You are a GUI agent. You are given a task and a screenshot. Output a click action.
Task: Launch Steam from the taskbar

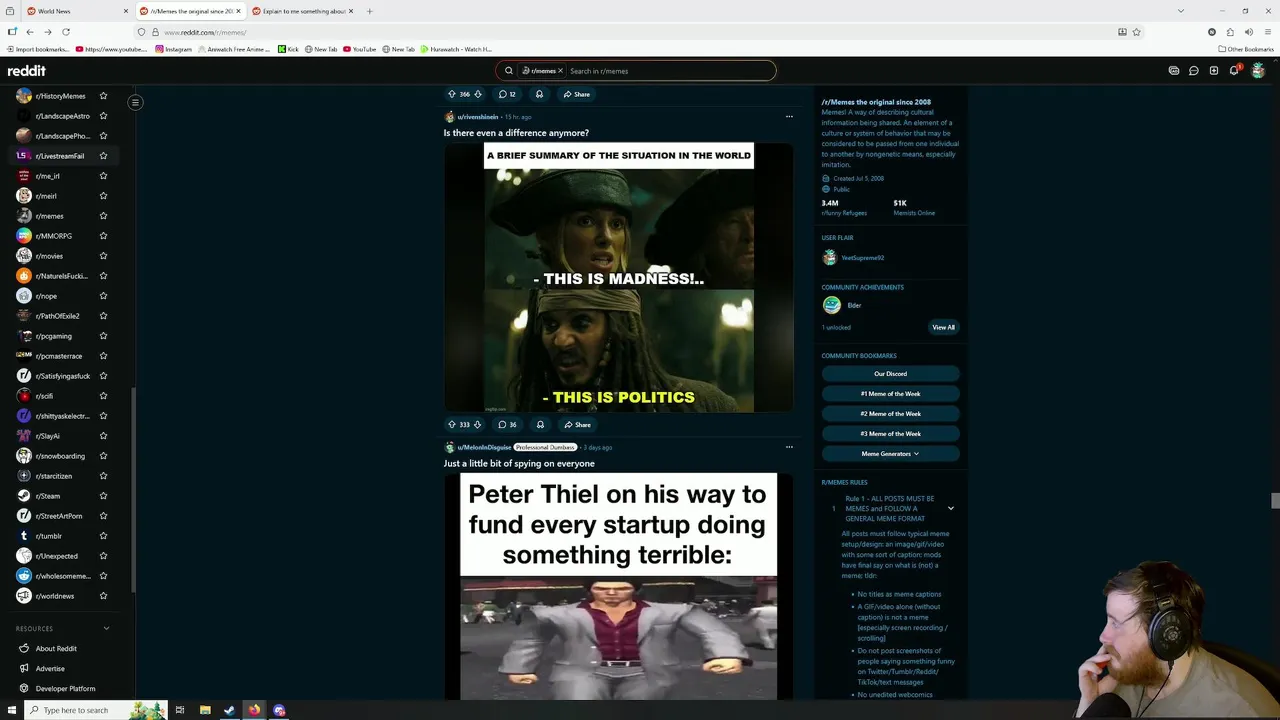pyautogui.click(x=229, y=710)
